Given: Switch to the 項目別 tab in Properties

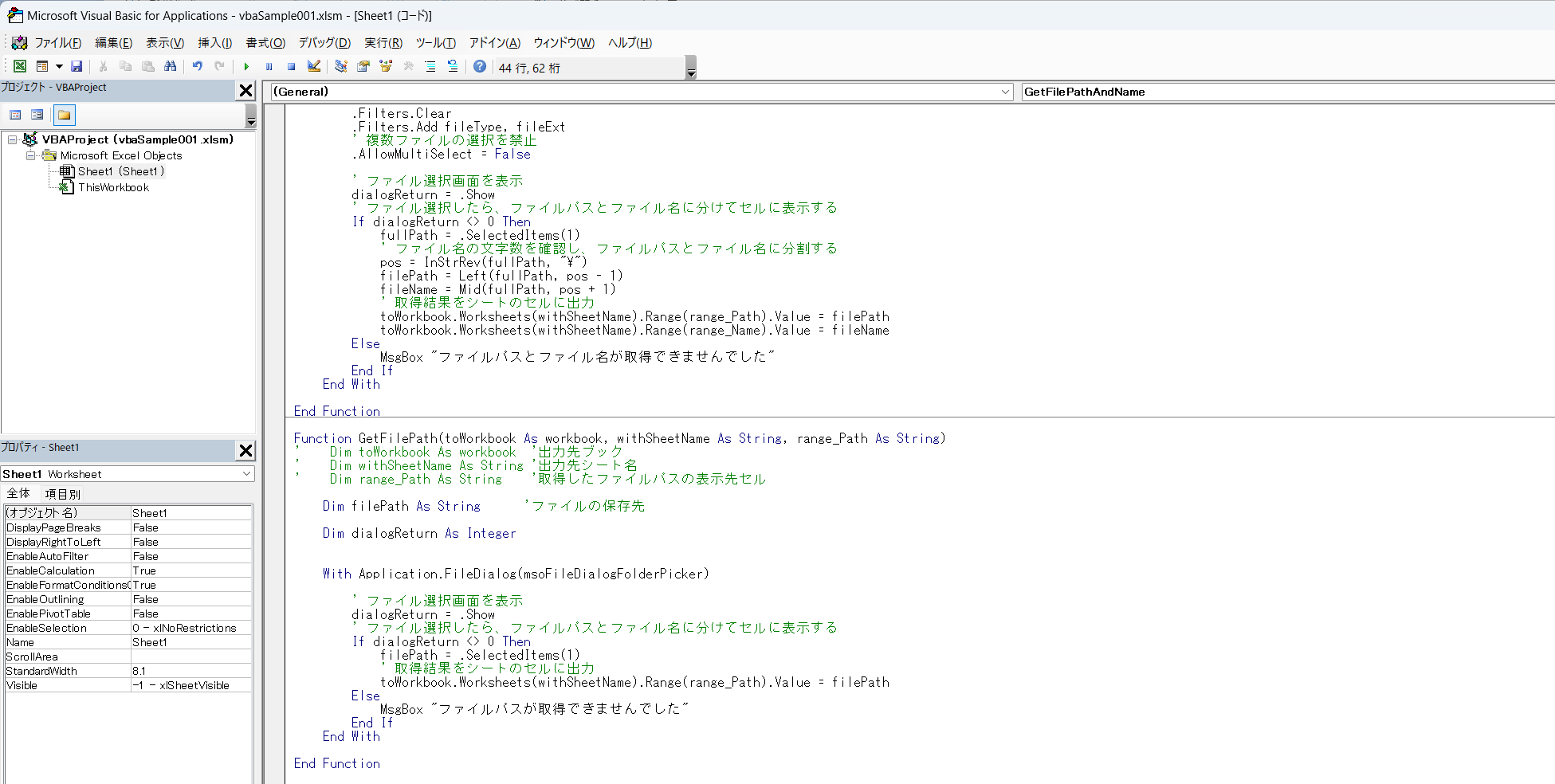Looking at the screenshot, I should pyautogui.click(x=62, y=493).
